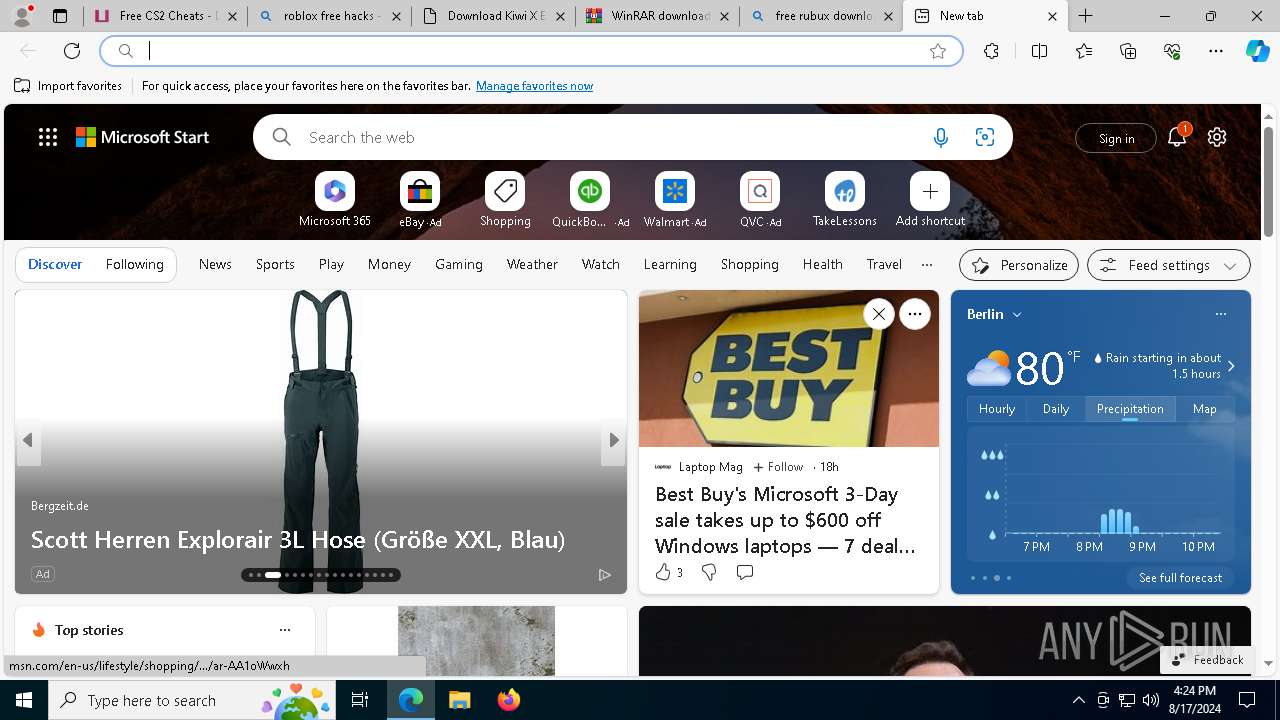
Task: Open the Weather feed category
Action: click(532, 264)
